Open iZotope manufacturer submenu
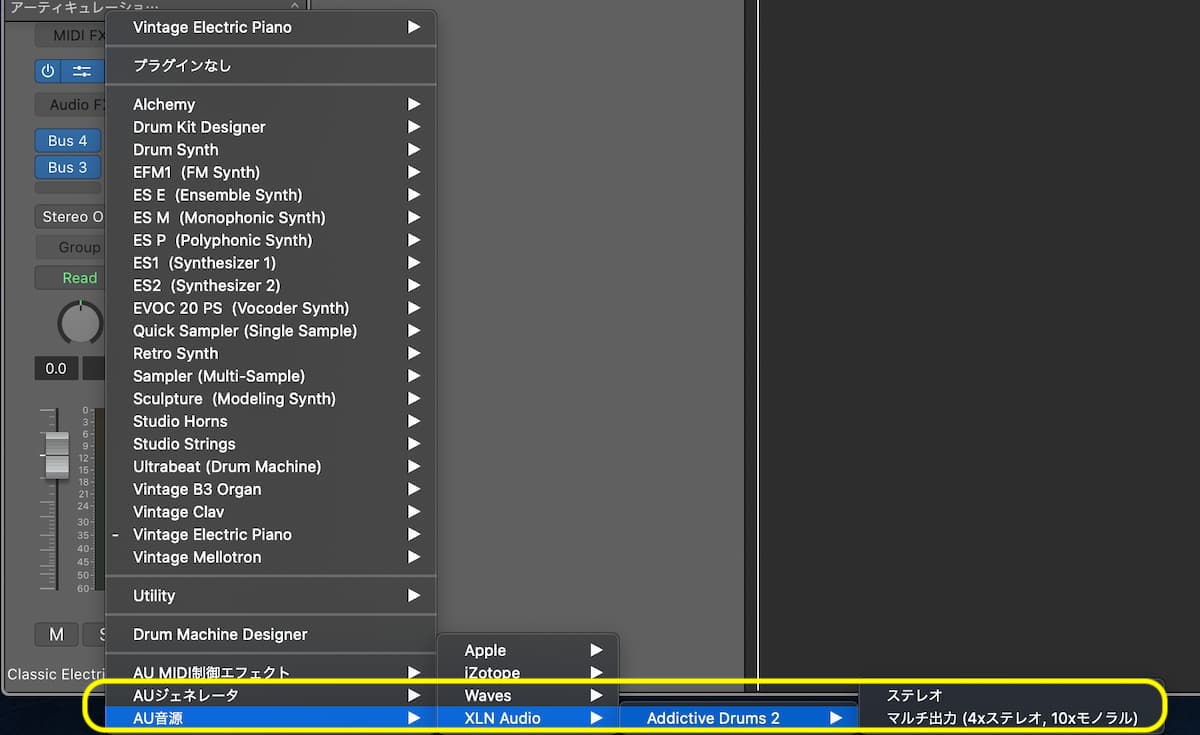1200x735 pixels. (529, 673)
